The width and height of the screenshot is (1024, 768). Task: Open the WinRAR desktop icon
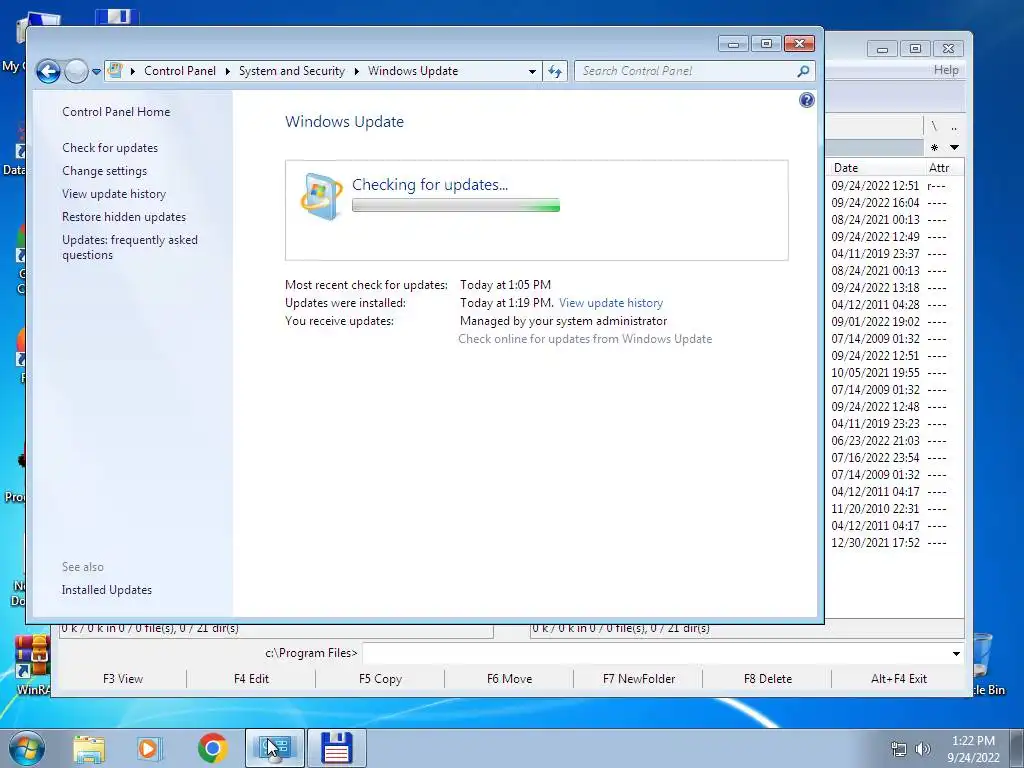point(33,665)
